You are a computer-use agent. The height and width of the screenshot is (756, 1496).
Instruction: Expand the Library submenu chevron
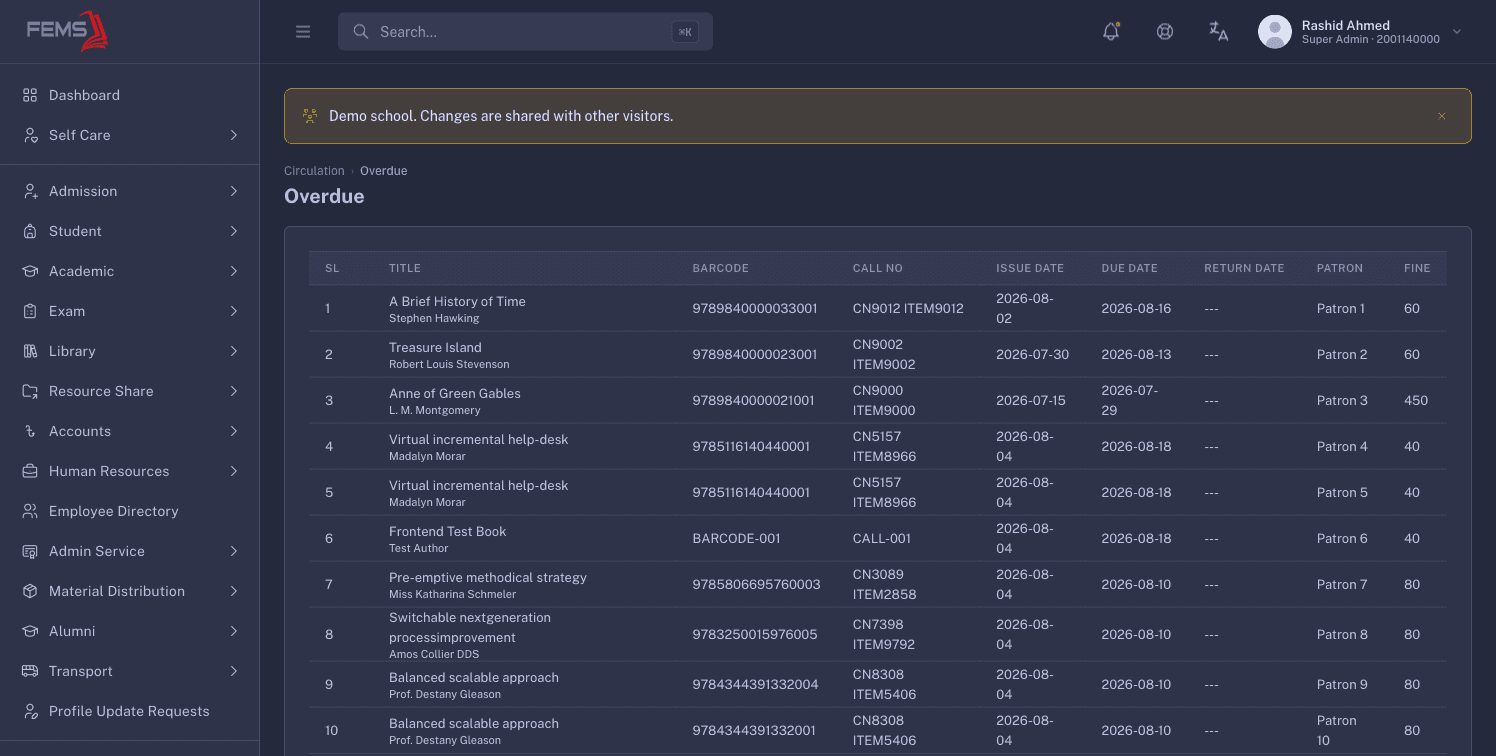tap(233, 351)
